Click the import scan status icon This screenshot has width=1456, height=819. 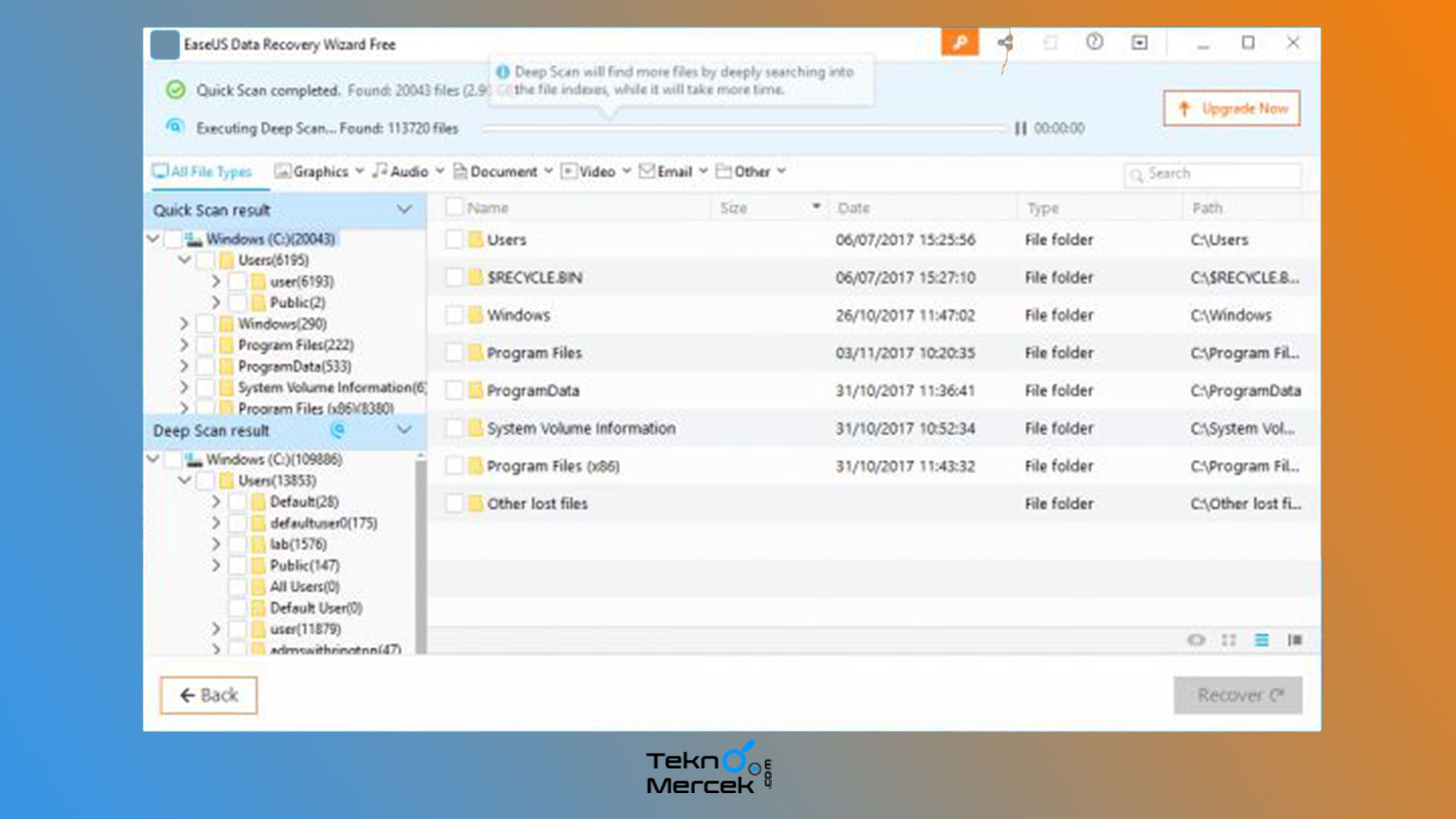pos(1050,42)
